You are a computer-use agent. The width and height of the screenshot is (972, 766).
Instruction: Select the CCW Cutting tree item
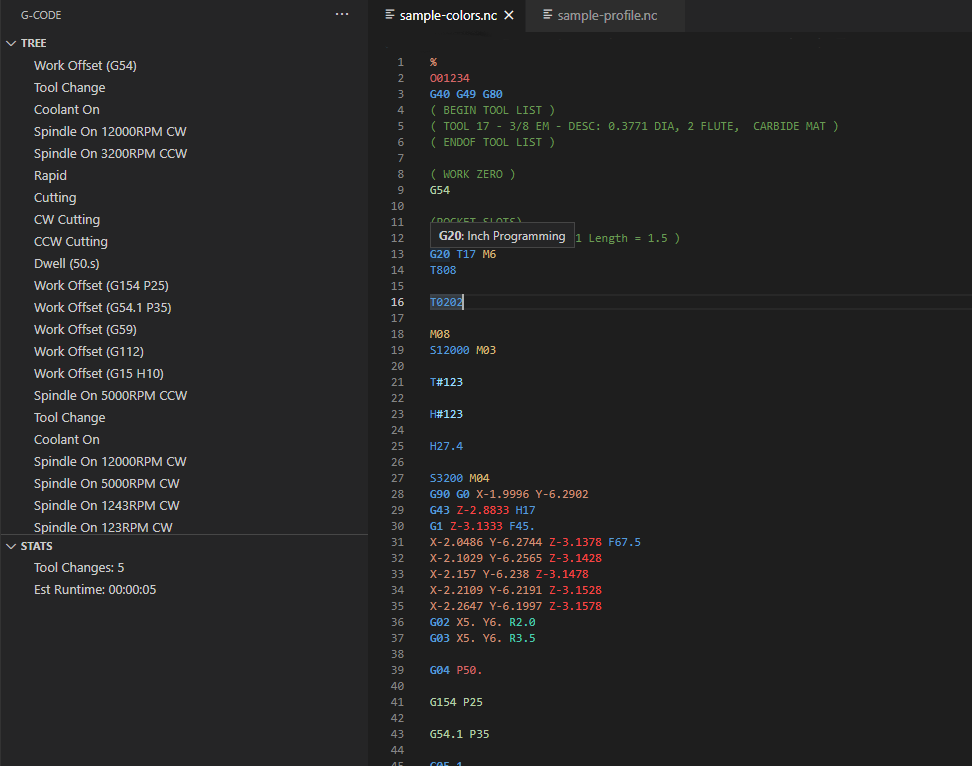tap(71, 241)
